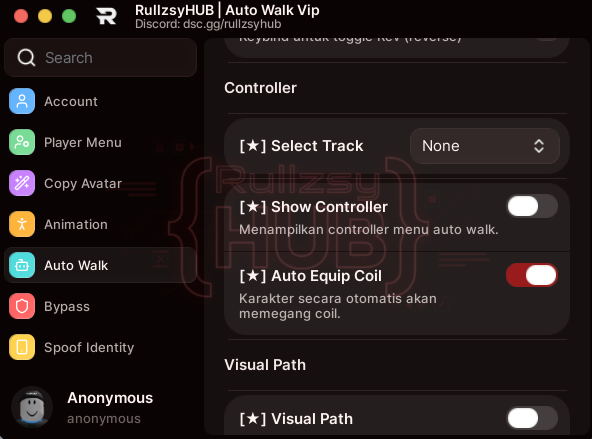Close window with red button
This screenshot has width=592, height=439.
click(x=21, y=16)
